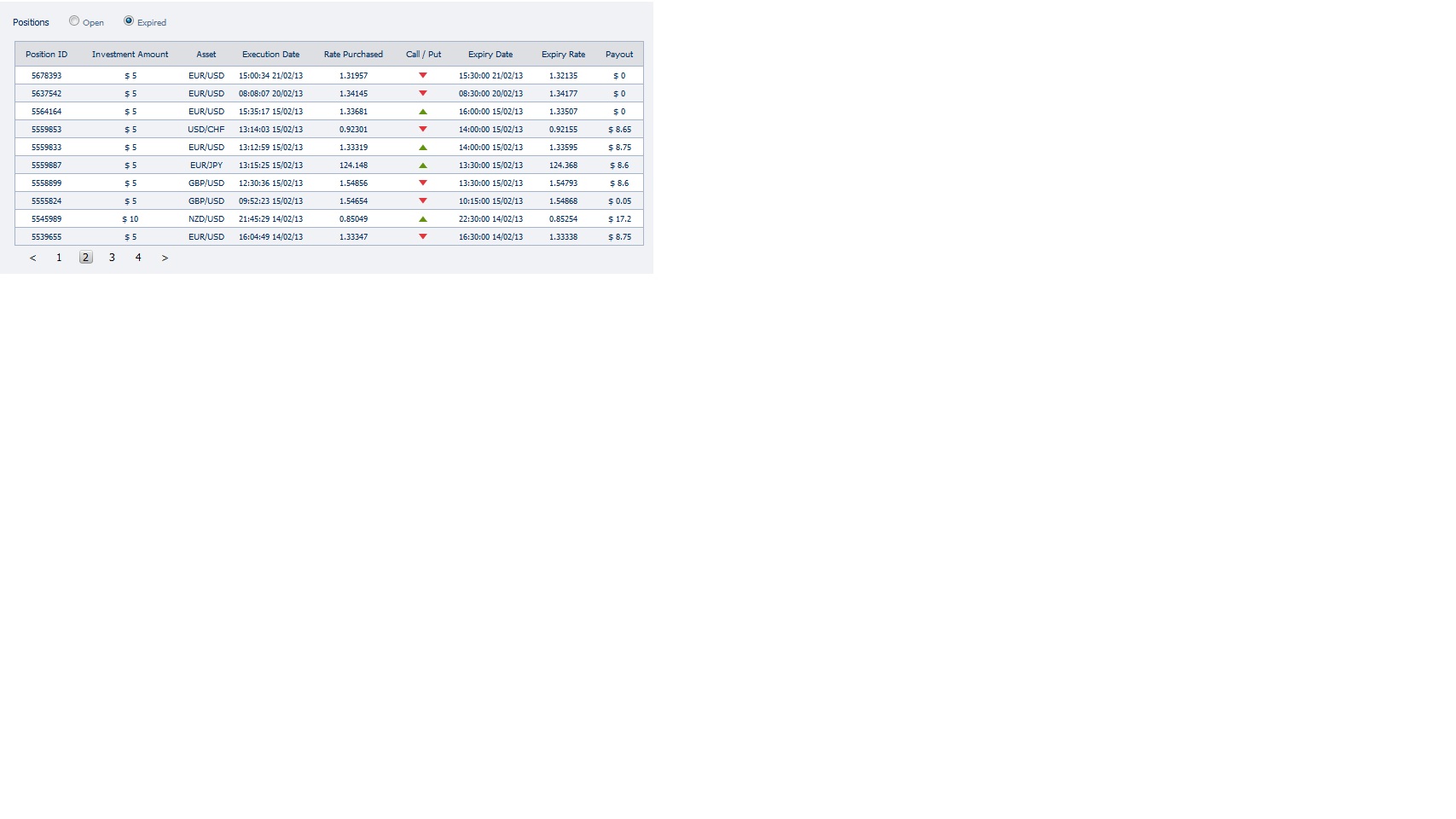Select the Expired positions radio button

click(129, 21)
